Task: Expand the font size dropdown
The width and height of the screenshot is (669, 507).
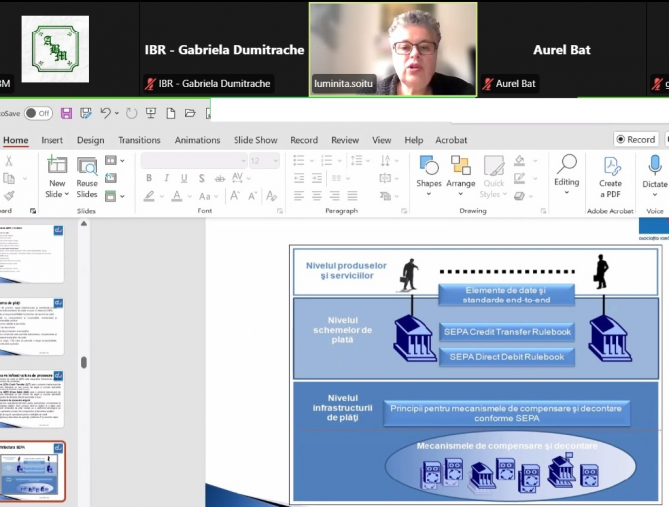Action: click(x=276, y=161)
